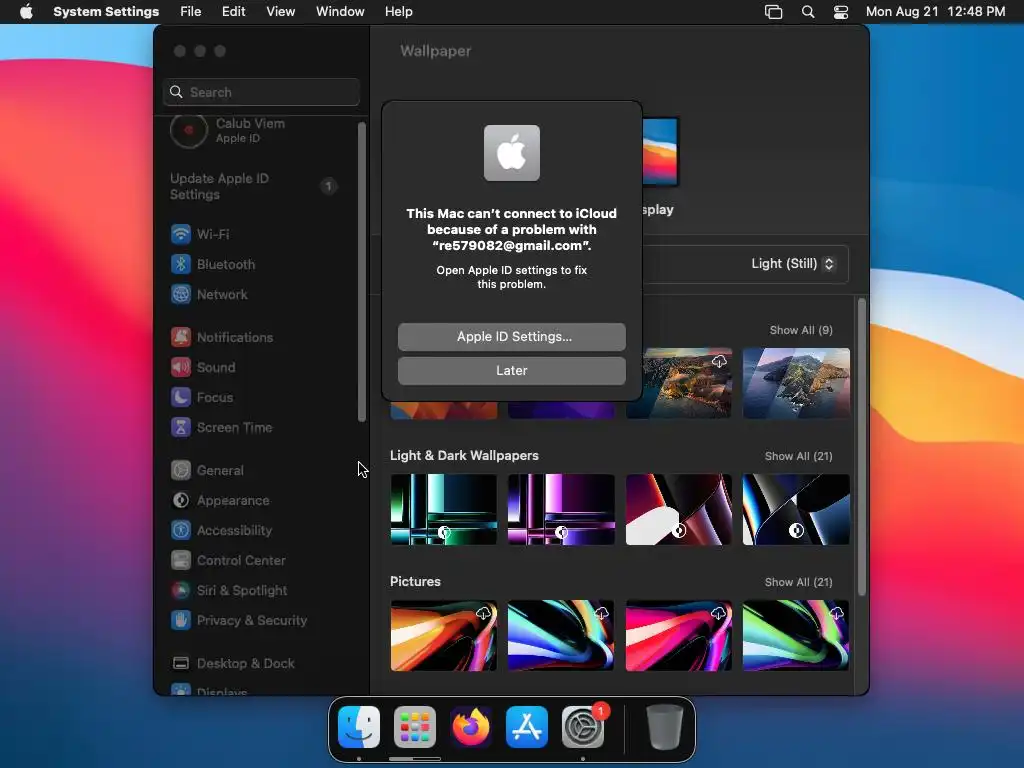Click the Privacy & Security hand icon
Image resolution: width=1024 pixels, height=768 pixels.
(x=181, y=620)
